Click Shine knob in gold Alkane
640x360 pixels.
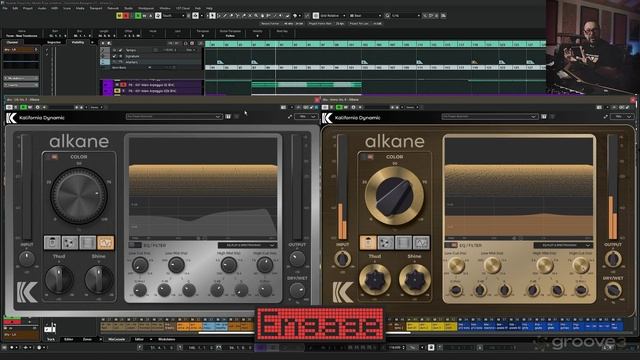(x=414, y=280)
